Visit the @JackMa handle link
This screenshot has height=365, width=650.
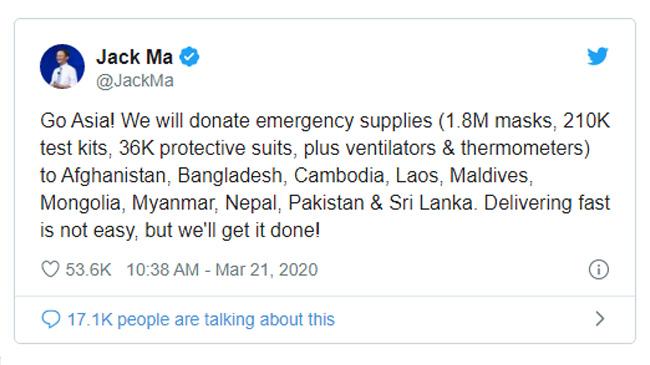135,80
